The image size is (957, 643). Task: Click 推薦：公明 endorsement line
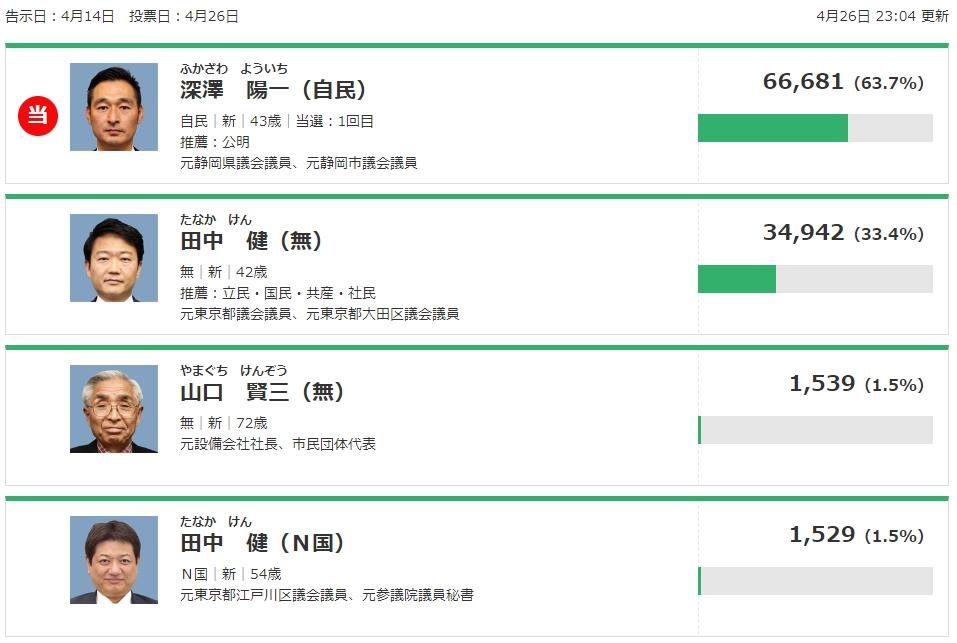tap(215, 142)
